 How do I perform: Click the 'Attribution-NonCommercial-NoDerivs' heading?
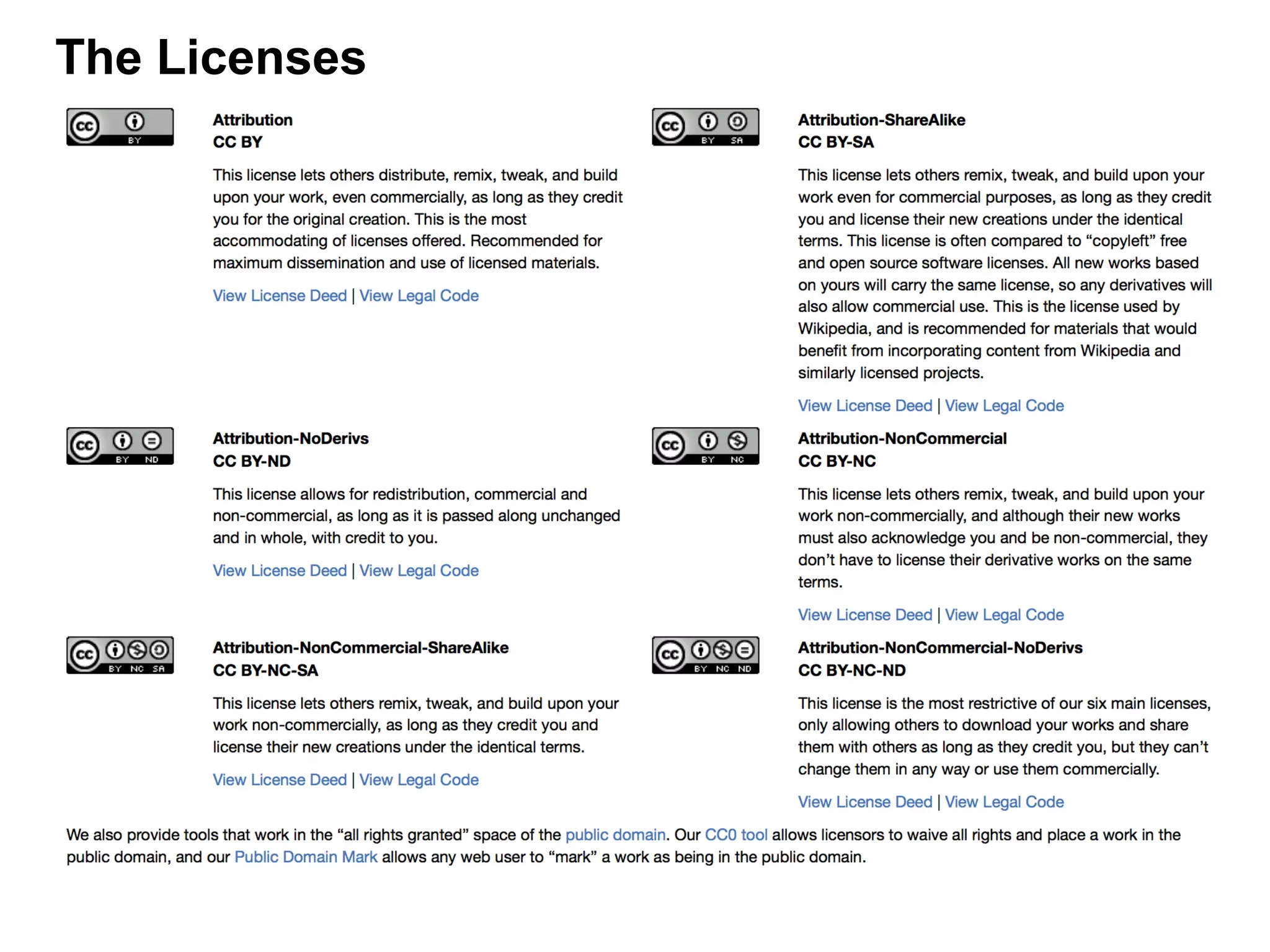pos(940,648)
